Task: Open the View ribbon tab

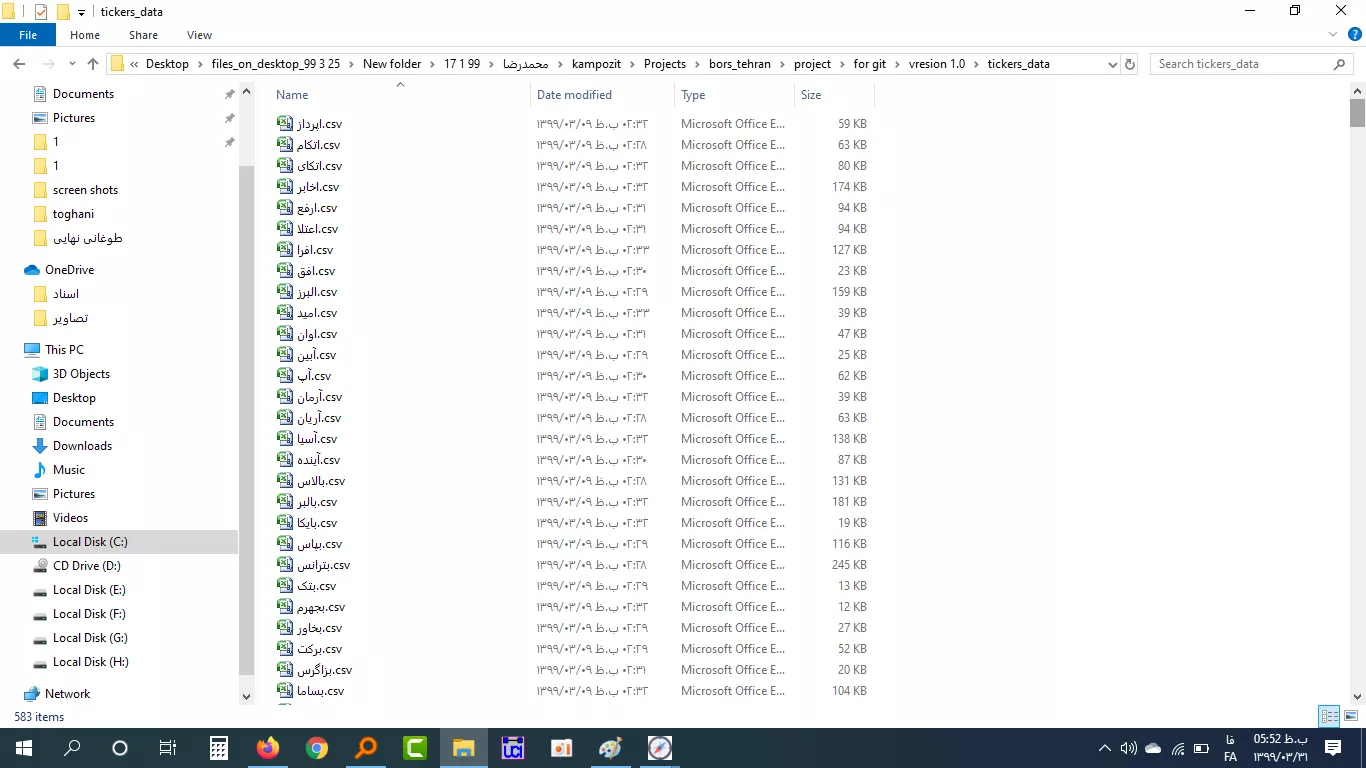Action: pos(199,35)
